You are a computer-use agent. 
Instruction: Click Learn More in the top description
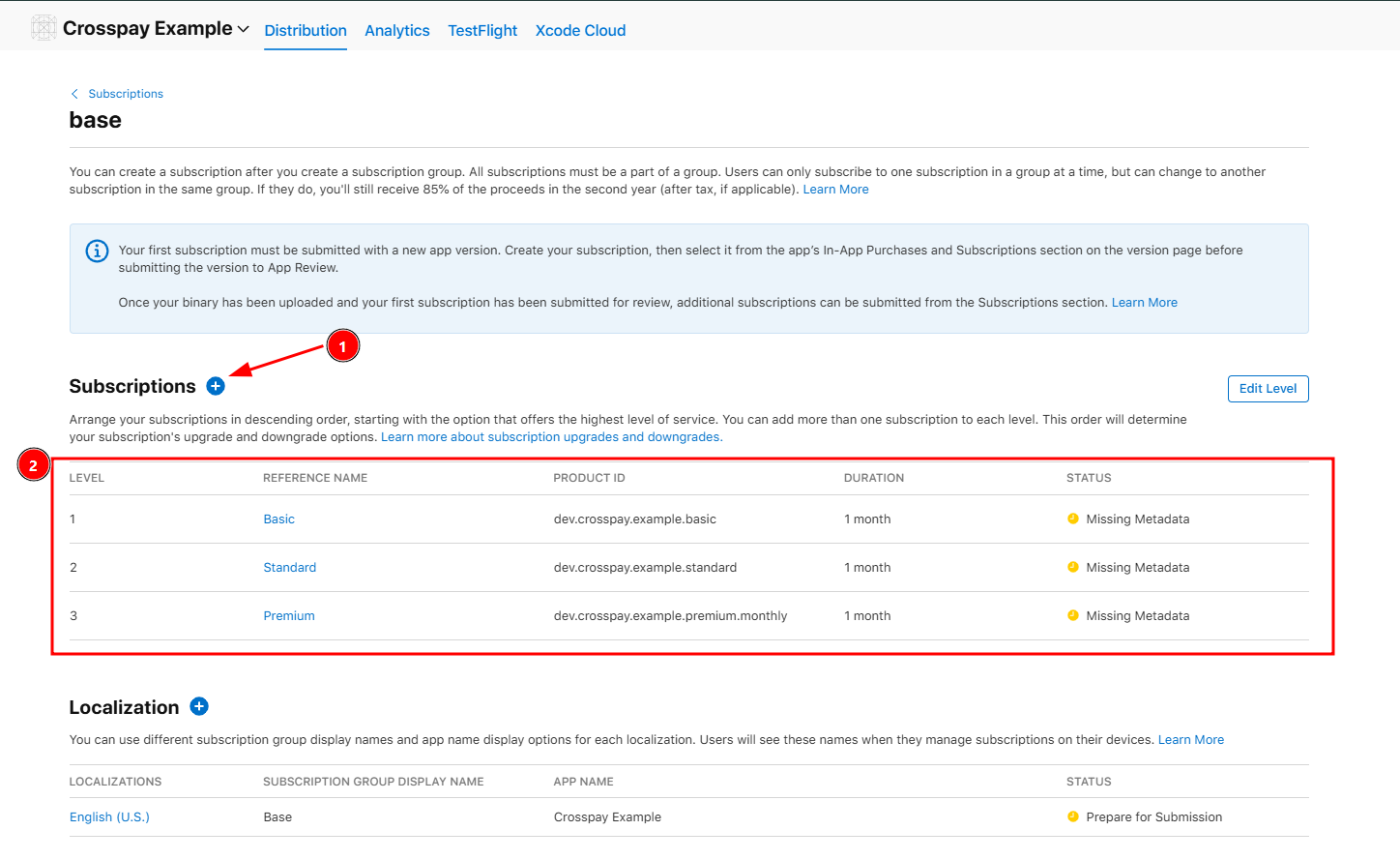pos(835,190)
